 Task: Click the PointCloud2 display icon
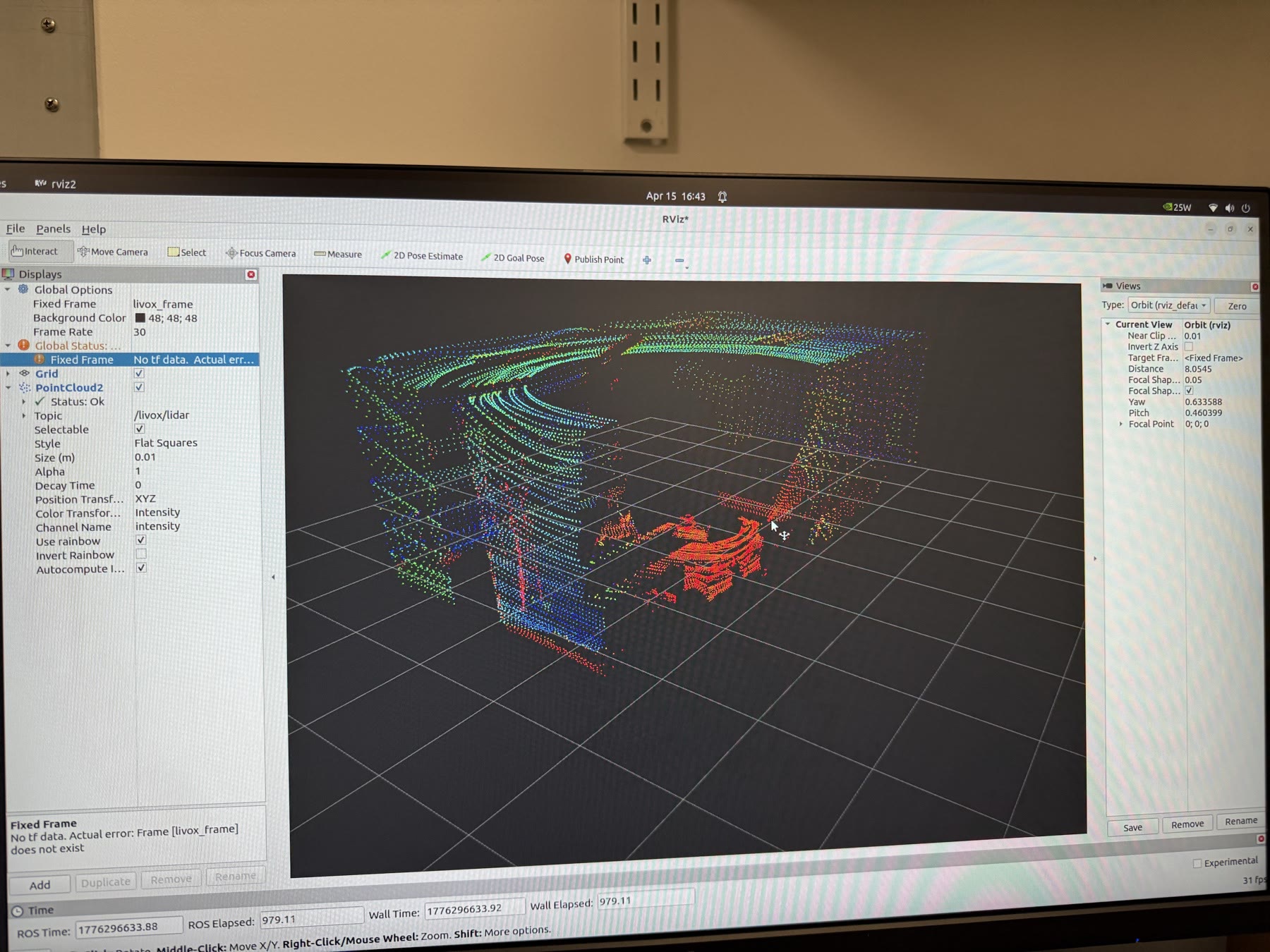(x=25, y=387)
